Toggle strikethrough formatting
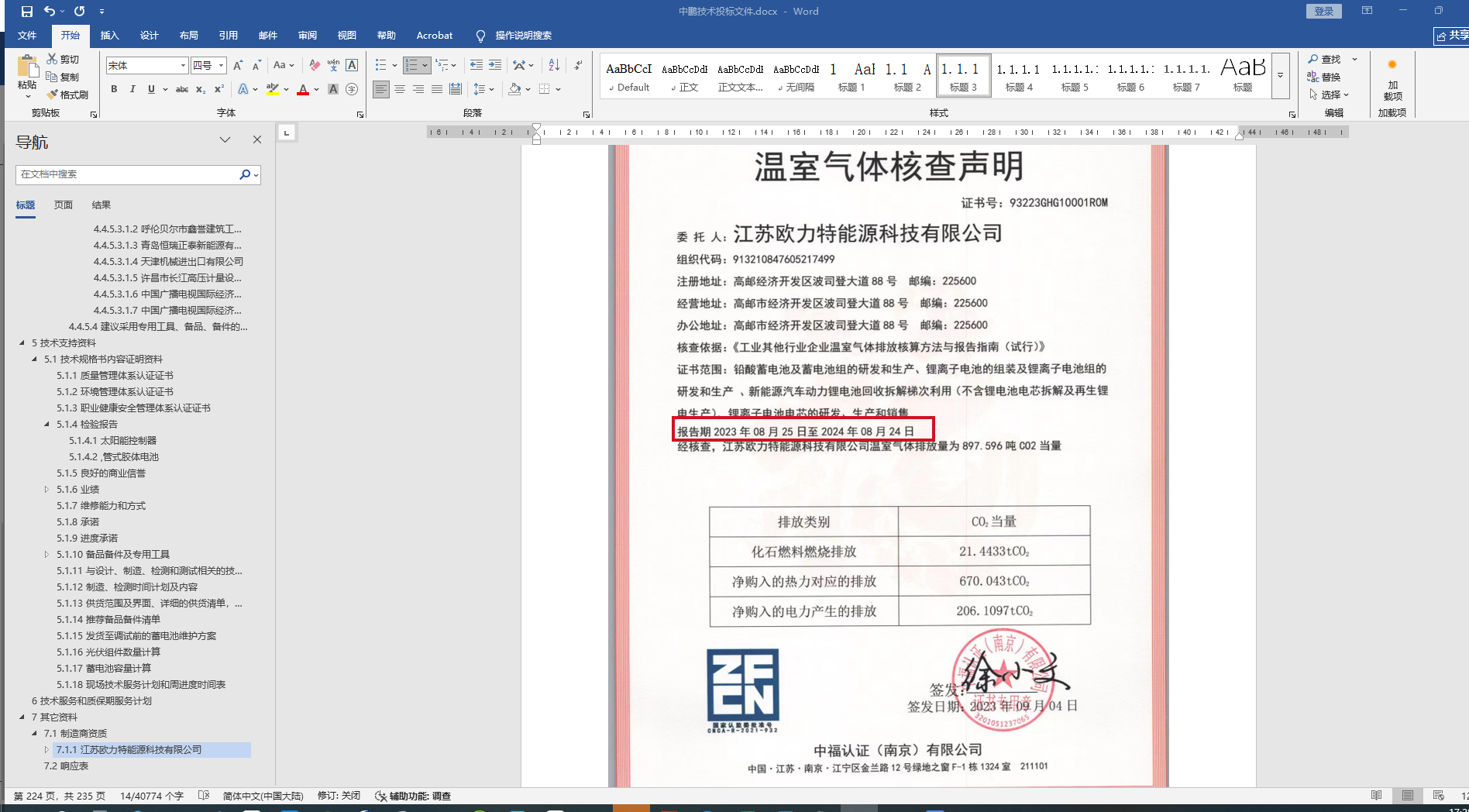The image size is (1469, 812). pyautogui.click(x=182, y=89)
